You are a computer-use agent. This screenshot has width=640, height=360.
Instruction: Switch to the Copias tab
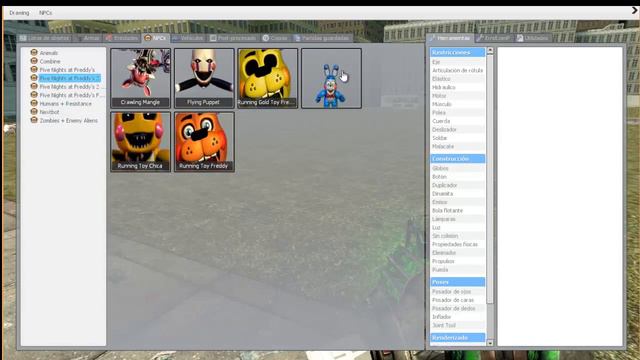click(x=275, y=38)
